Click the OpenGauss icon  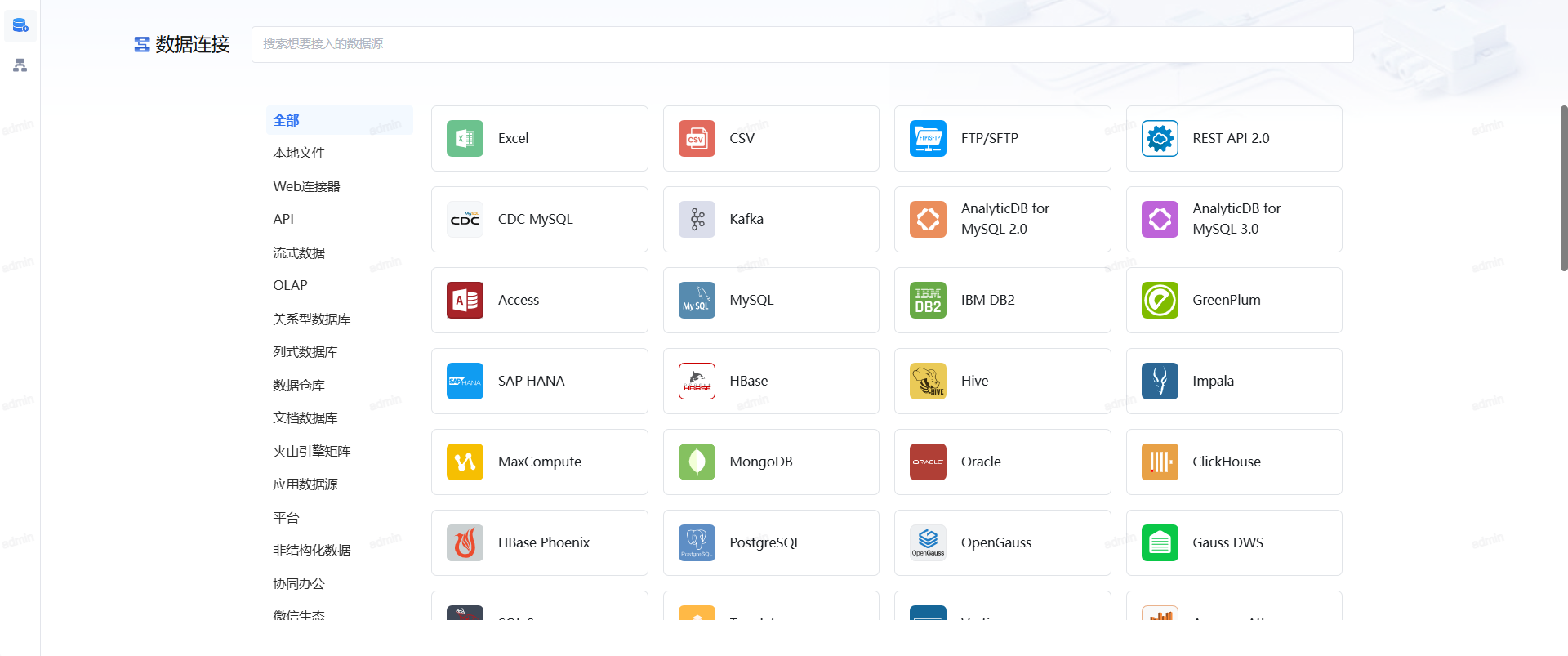tap(928, 542)
